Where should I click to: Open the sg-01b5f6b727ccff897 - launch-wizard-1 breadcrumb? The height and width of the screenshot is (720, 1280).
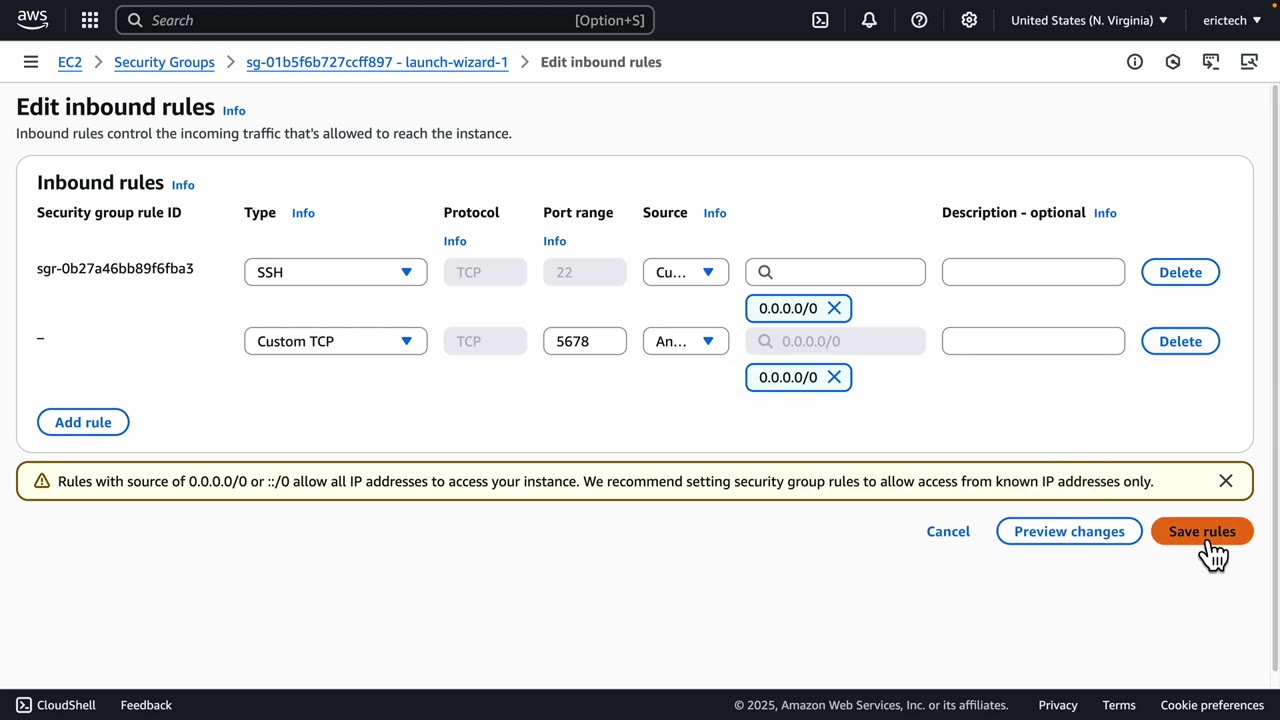[377, 62]
